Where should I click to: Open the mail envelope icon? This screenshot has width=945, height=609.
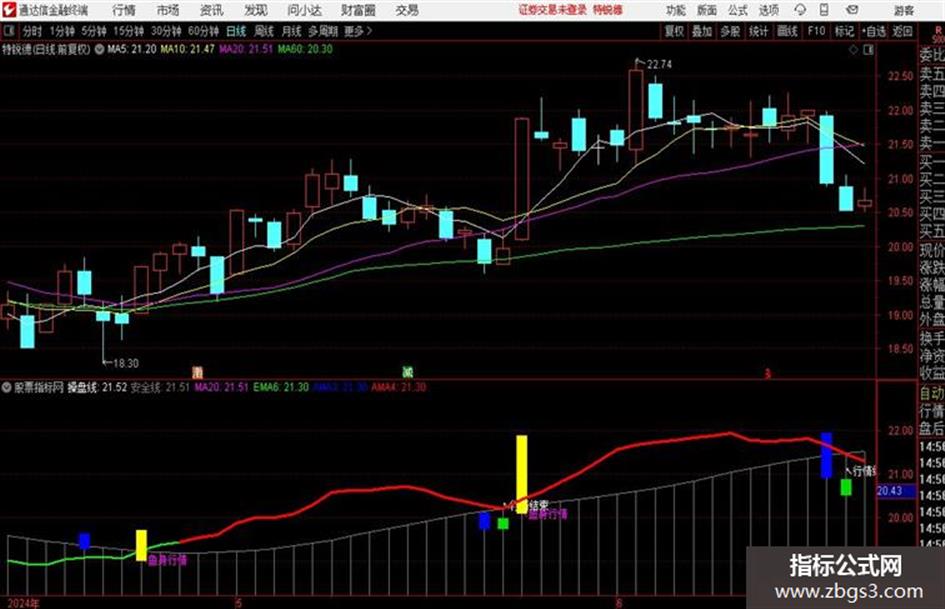(x=852, y=10)
